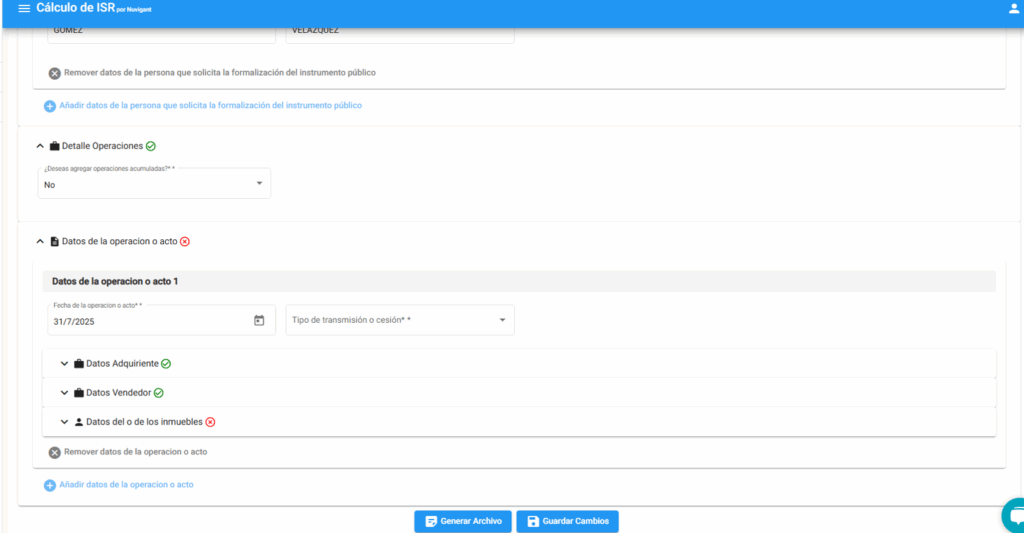
Task: Click plus icon for Añadir datos de la operacion
Action: 50,485
